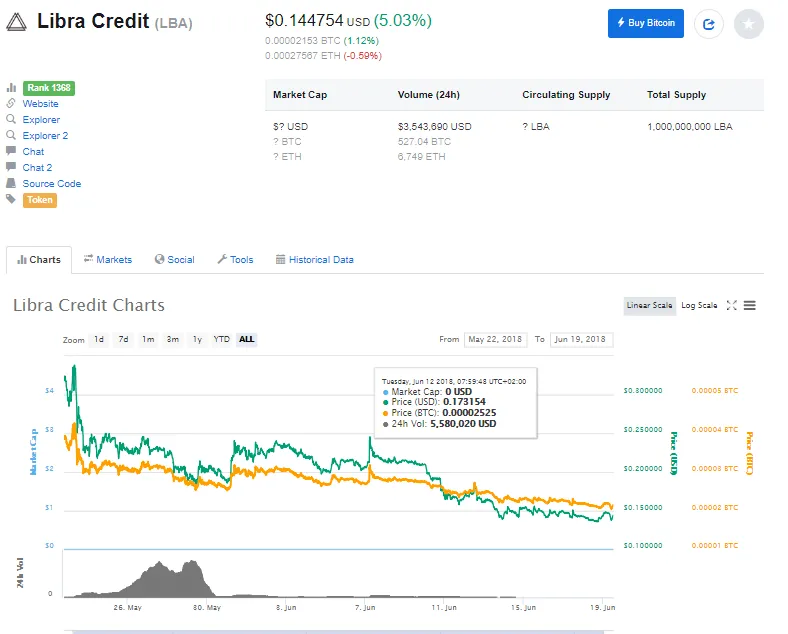The height and width of the screenshot is (634, 788).
Task: Open the Website link
Action: (40, 103)
